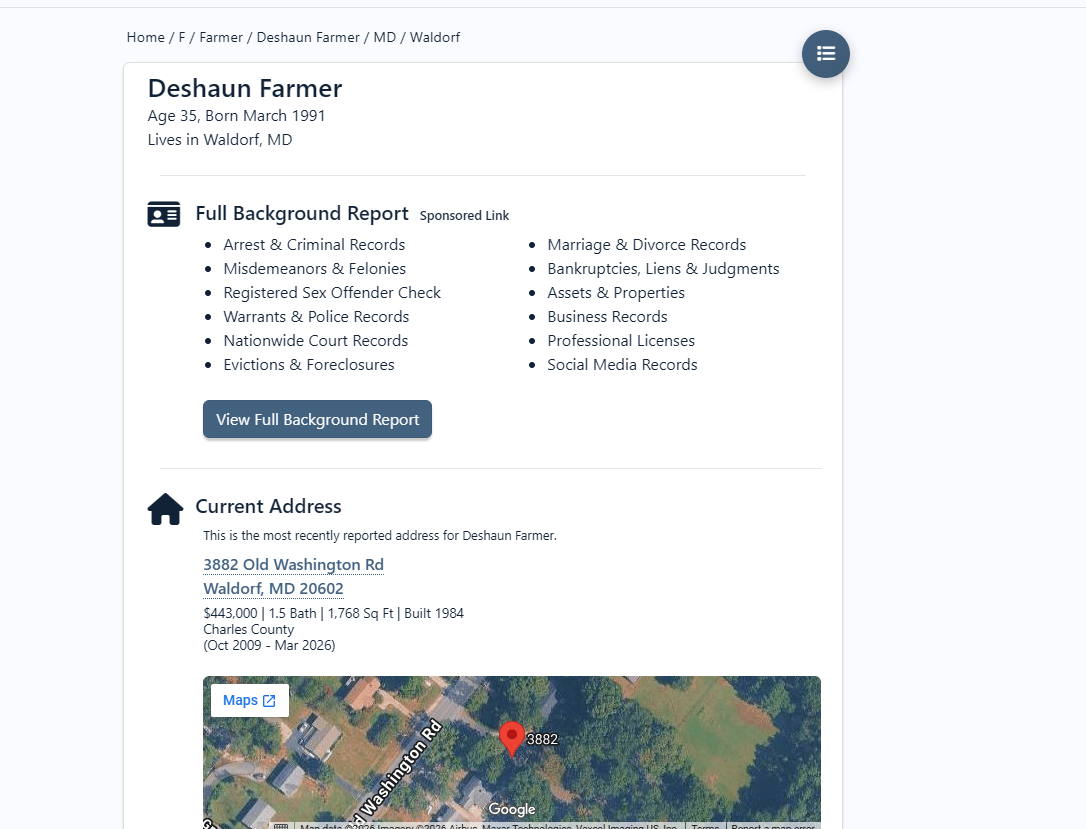The width and height of the screenshot is (1086, 829).
Task: Click the Lives in Waldorf, MD text
Action: [x=220, y=140]
